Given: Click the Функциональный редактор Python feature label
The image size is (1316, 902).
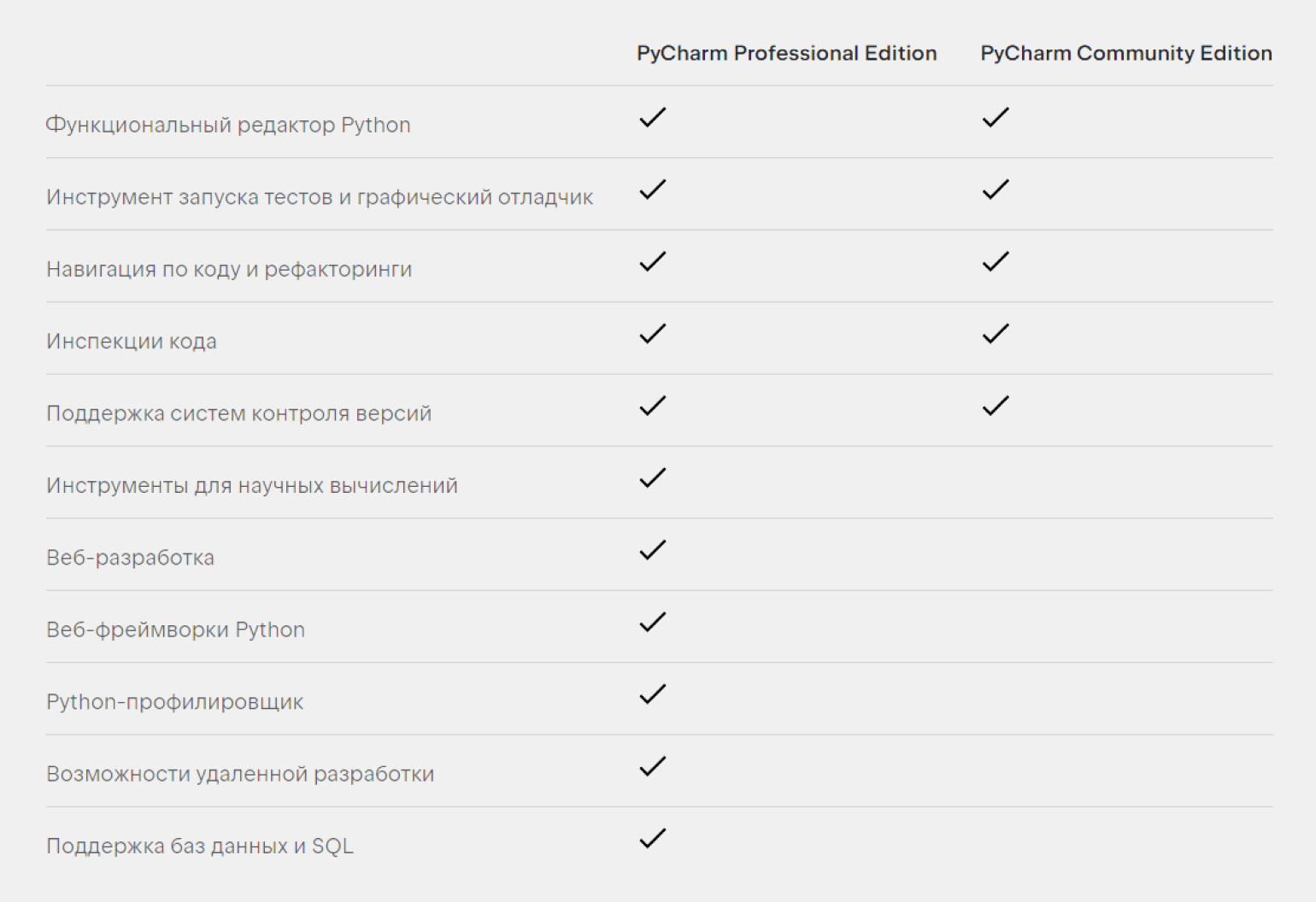Looking at the screenshot, I should tap(227, 125).
